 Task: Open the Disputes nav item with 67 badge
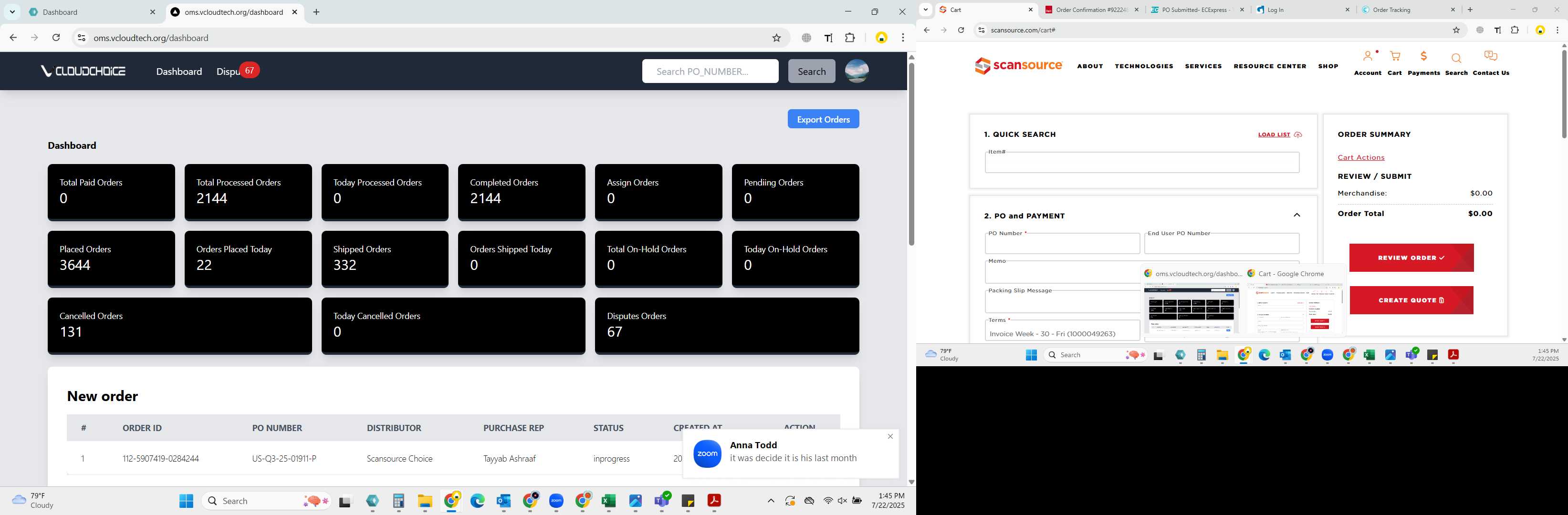tap(237, 71)
